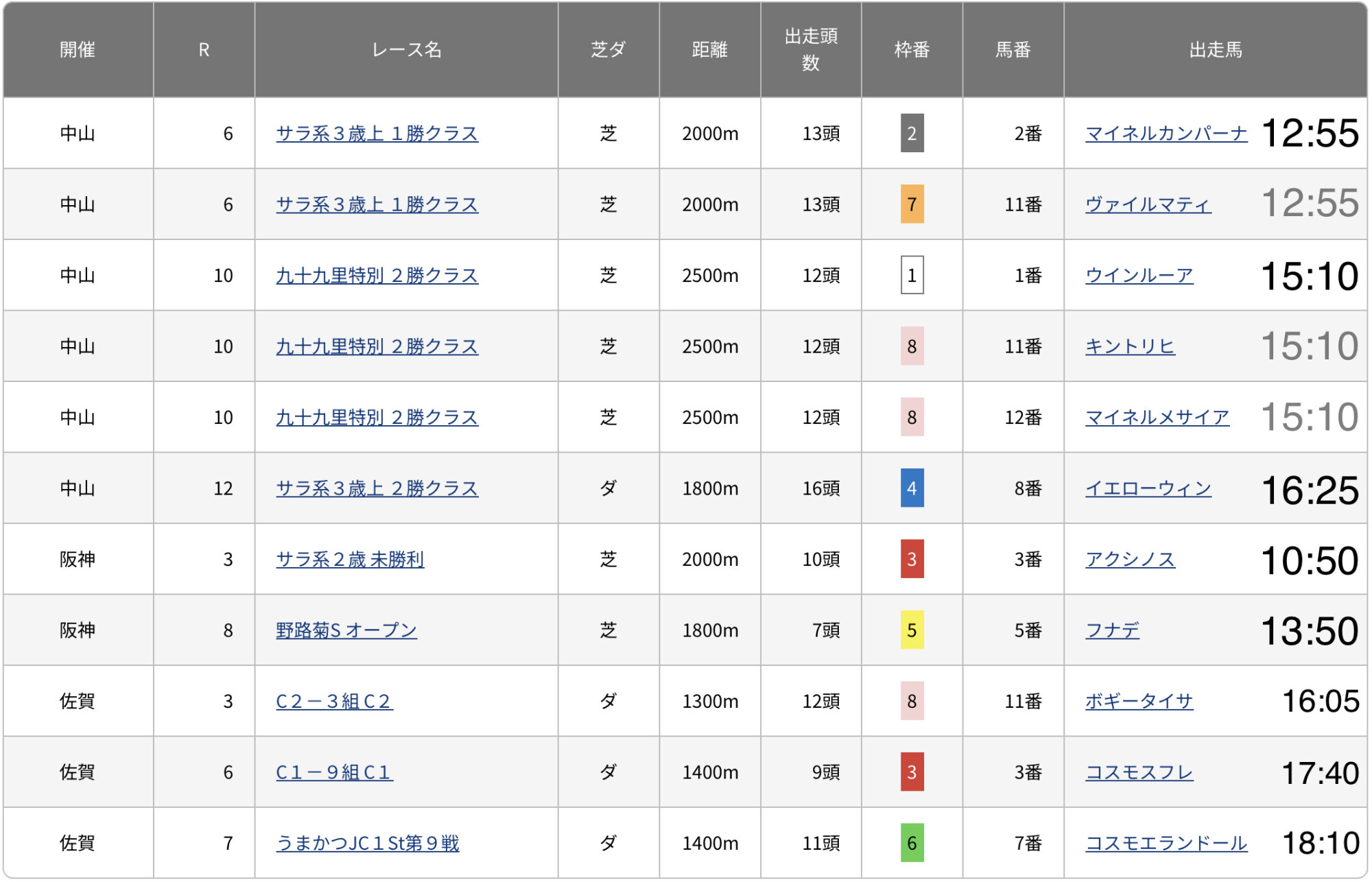This screenshot has height=882, width=1372.
Task: Click race link C2-3組 C2
Action: (334, 701)
